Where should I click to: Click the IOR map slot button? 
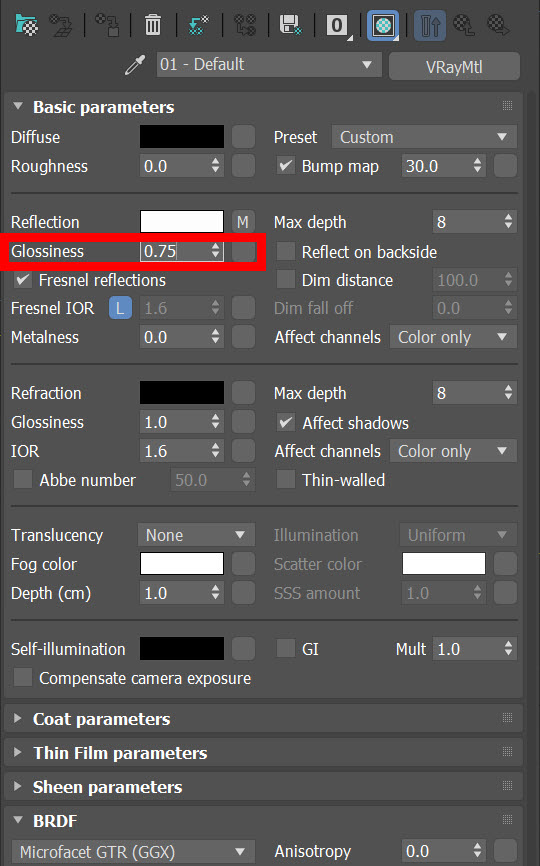(x=243, y=451)
